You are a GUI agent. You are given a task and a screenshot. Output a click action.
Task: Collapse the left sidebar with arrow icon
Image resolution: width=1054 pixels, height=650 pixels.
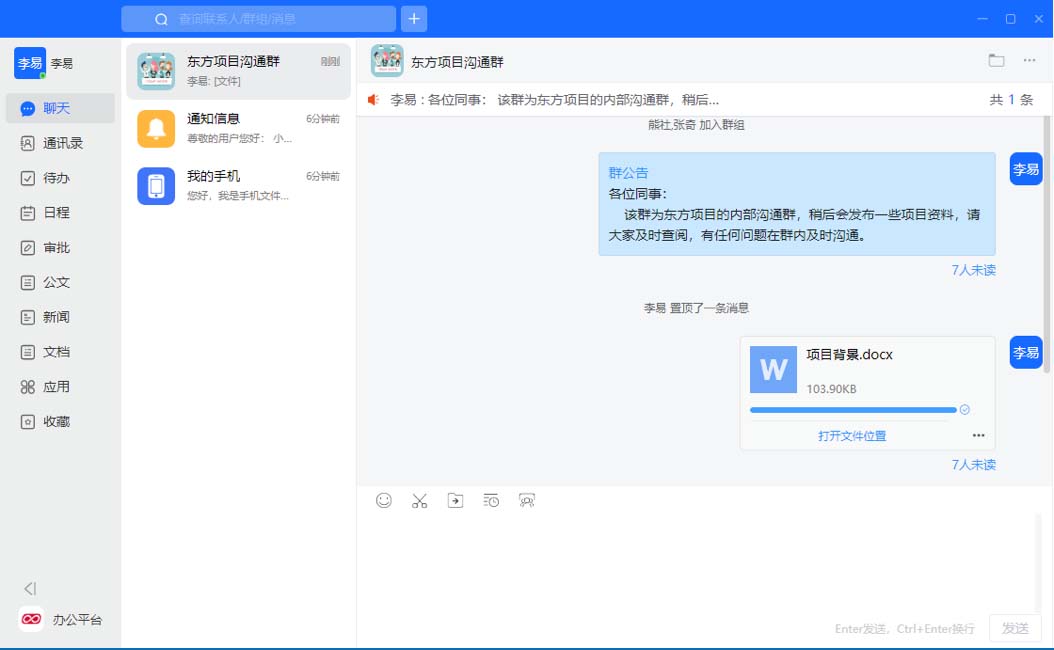[30, 589]
